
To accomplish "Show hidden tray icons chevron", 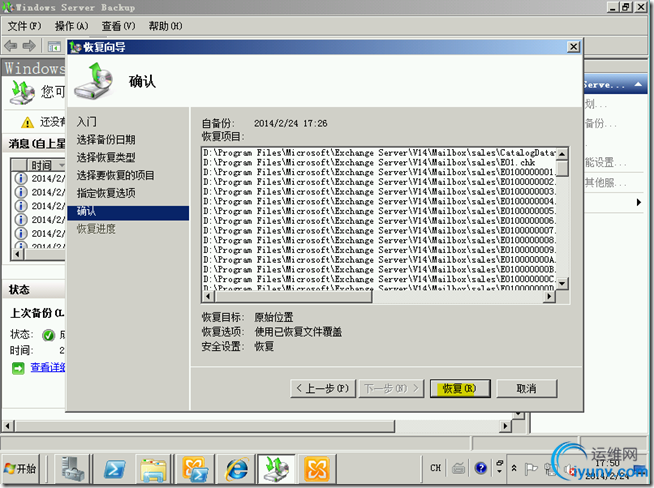I will coord(514,468).
